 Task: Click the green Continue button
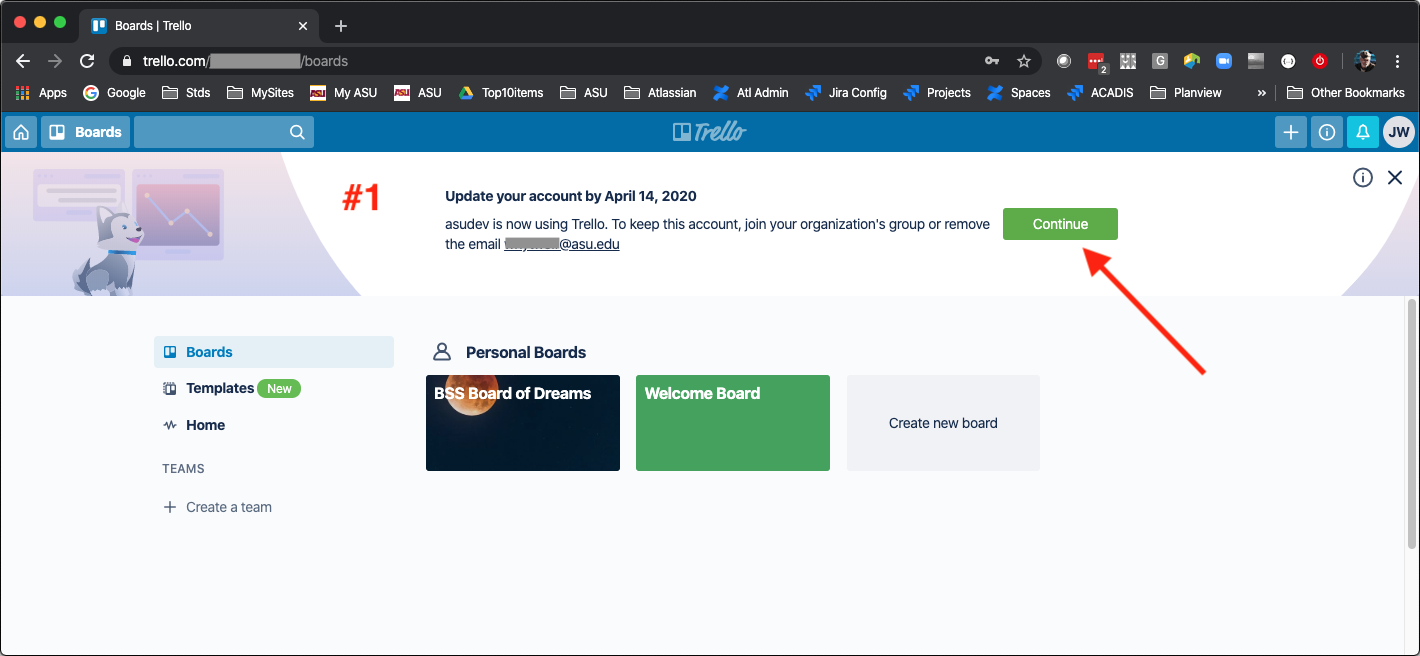[1060, 224]
